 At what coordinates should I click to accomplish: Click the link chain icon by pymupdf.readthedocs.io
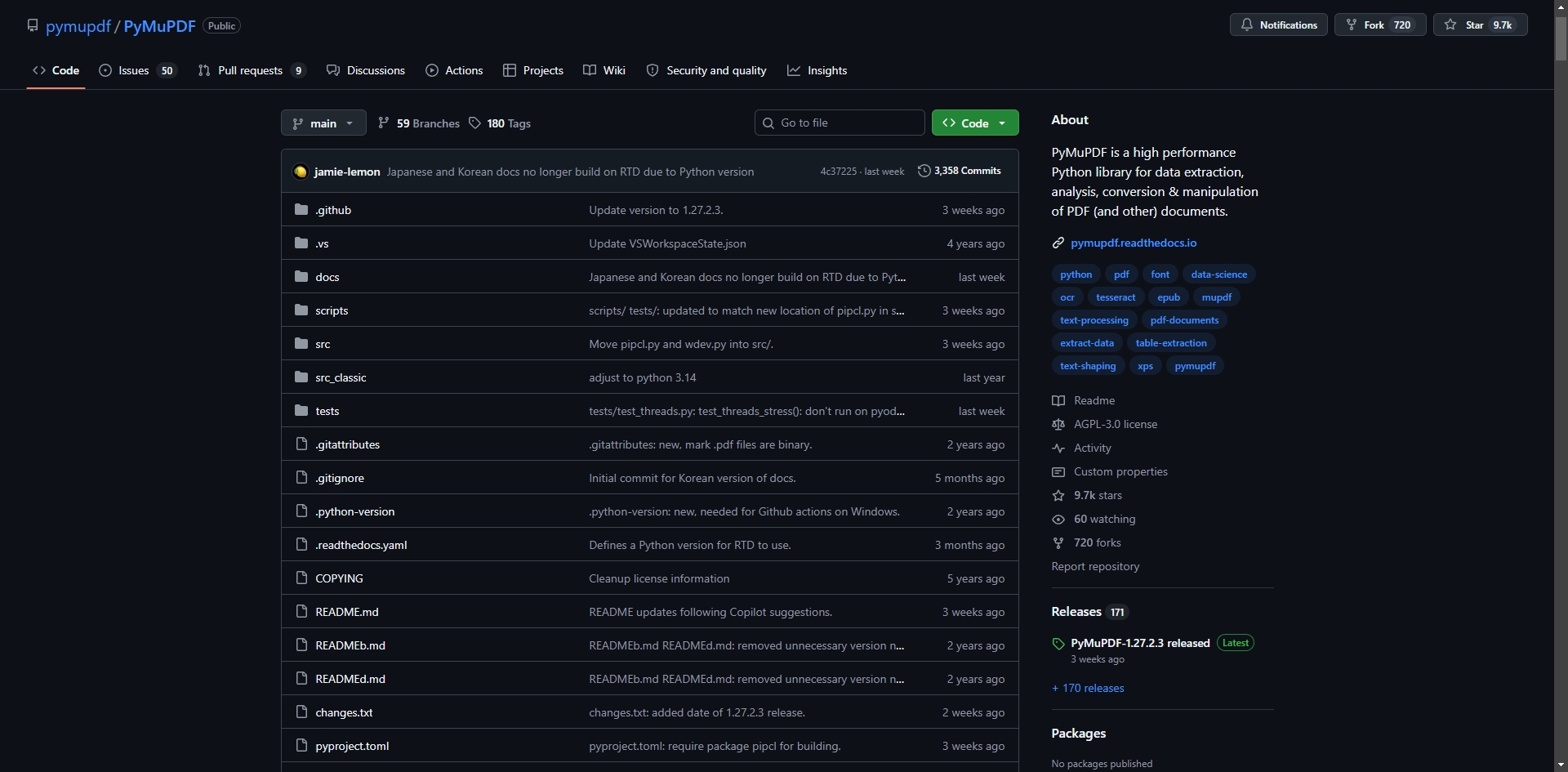1058,243
